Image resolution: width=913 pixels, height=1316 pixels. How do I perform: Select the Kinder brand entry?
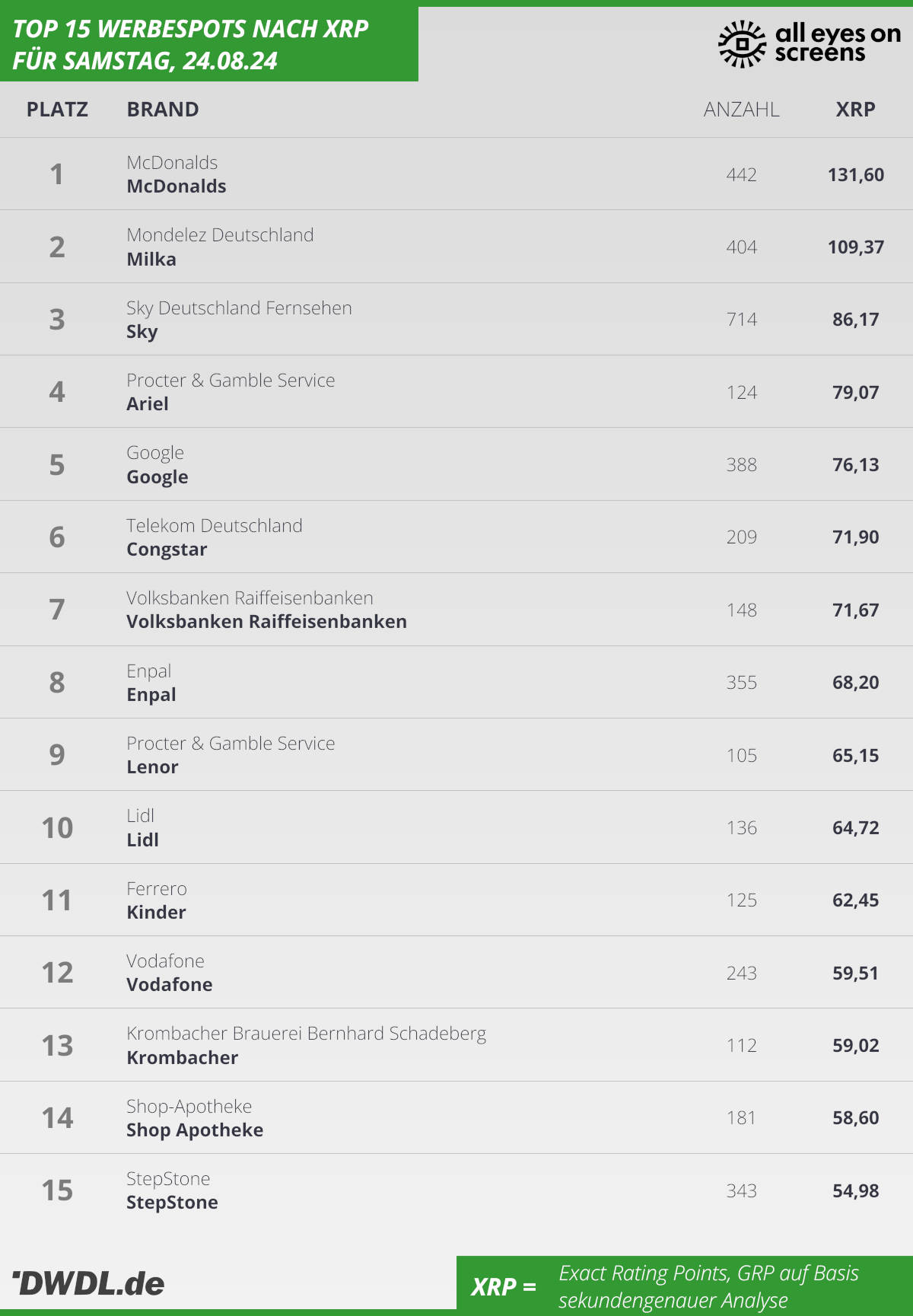[x=156, y=913]
